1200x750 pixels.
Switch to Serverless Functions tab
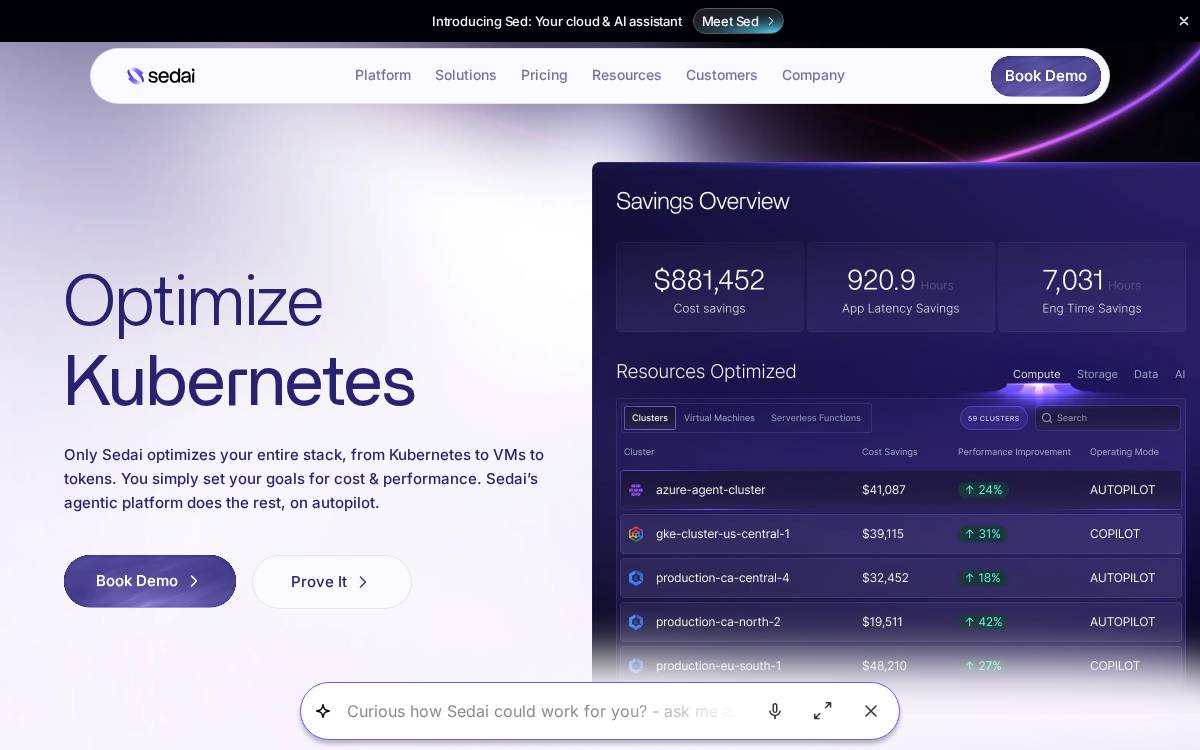pyautogui.click(x=816, y=418)
